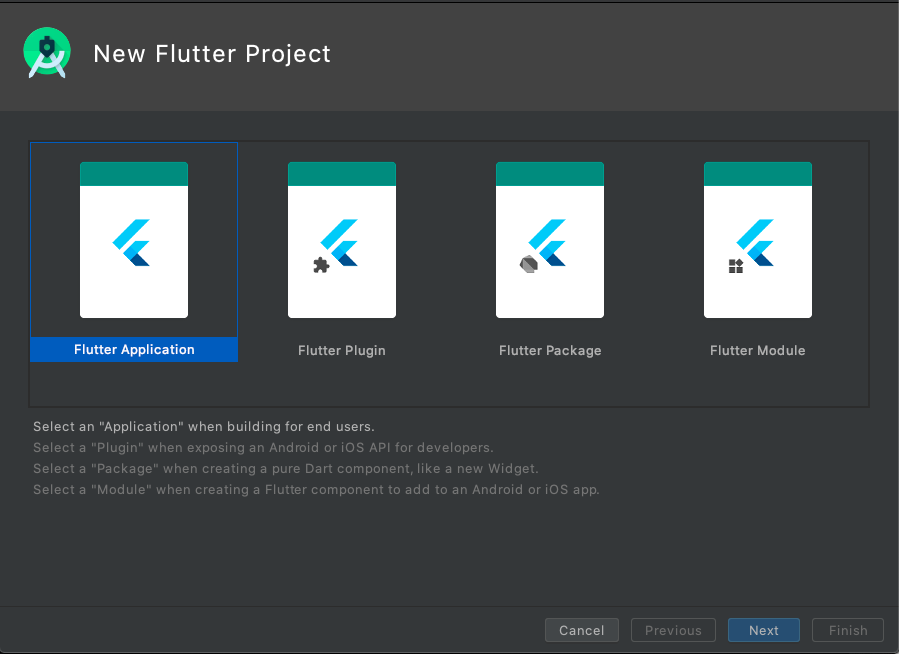
Task: Click the Finish button
Action: 848,630
